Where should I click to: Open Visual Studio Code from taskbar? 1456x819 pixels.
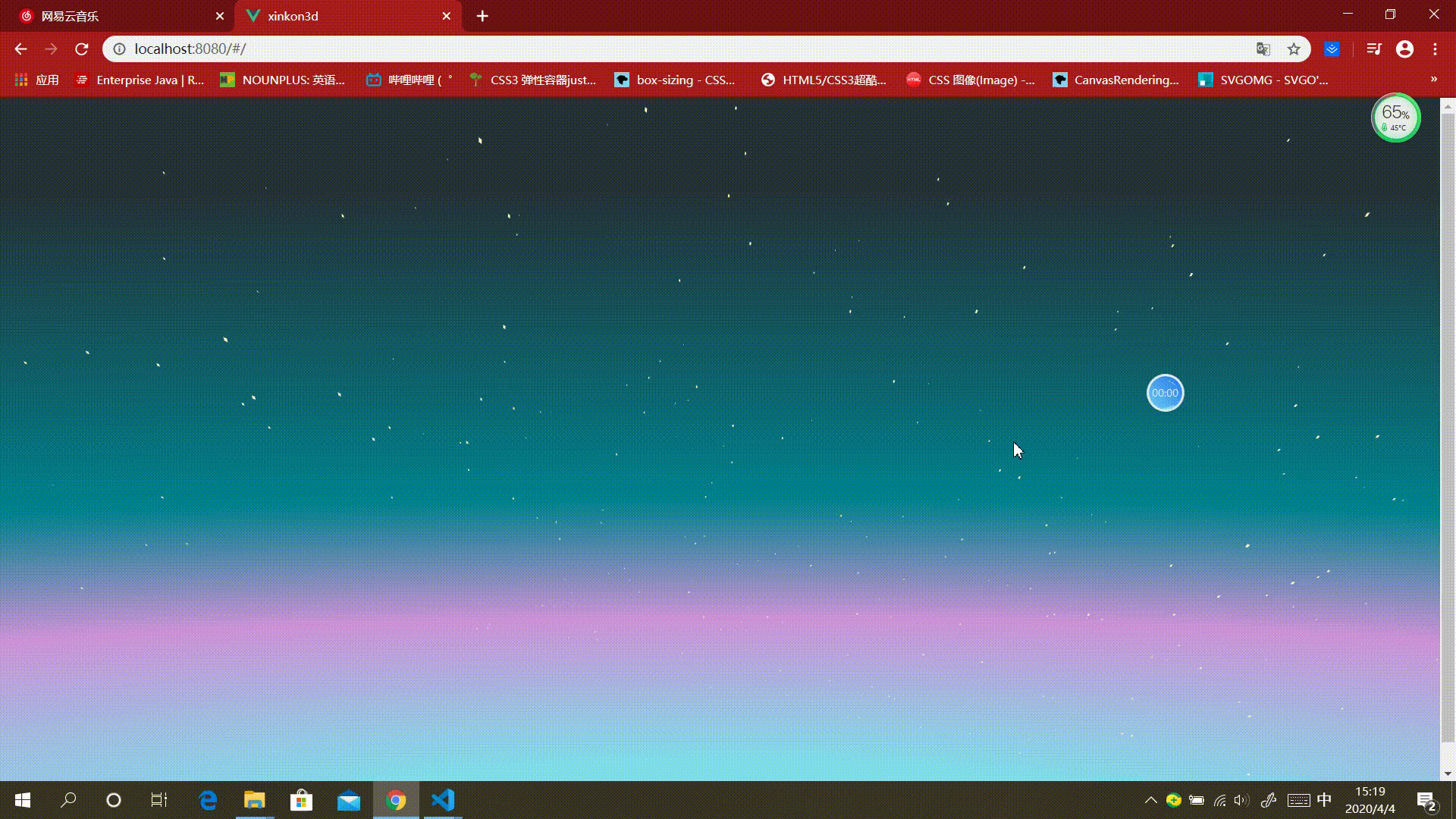point(443,800)
